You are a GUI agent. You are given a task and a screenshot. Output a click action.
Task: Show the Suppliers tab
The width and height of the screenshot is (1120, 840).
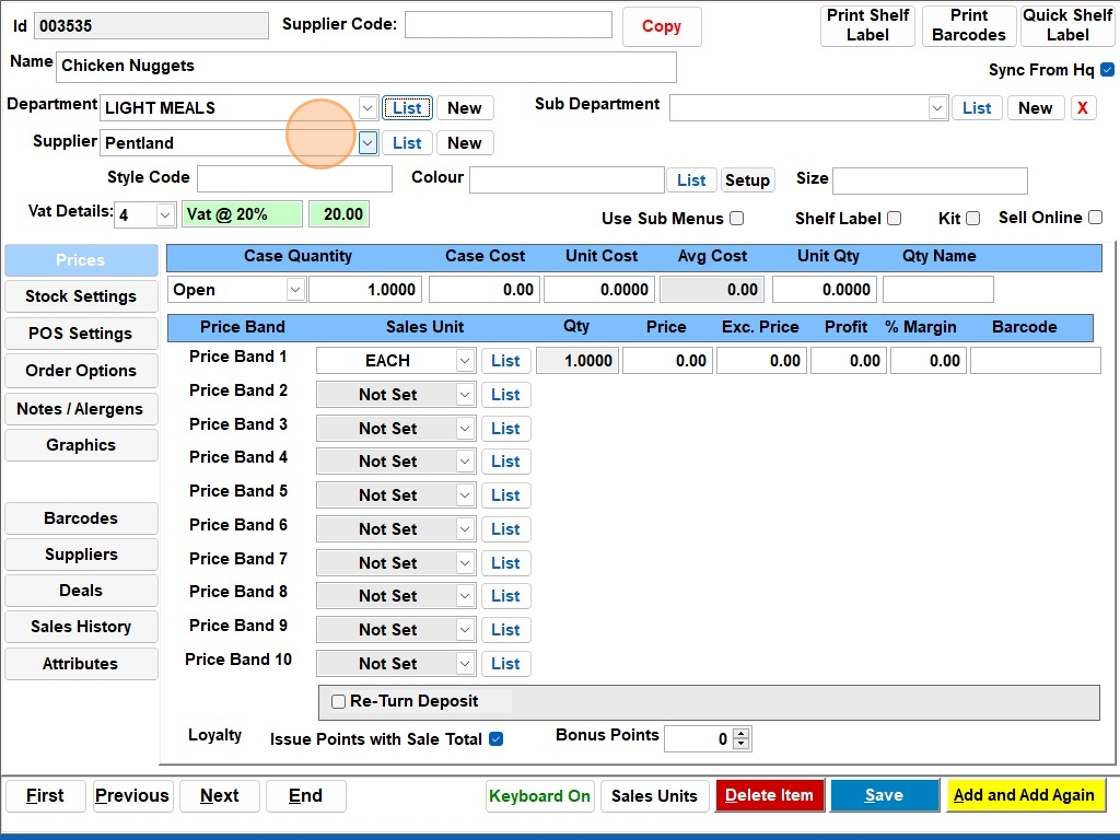pyautogui.click(x=81, y=554)
